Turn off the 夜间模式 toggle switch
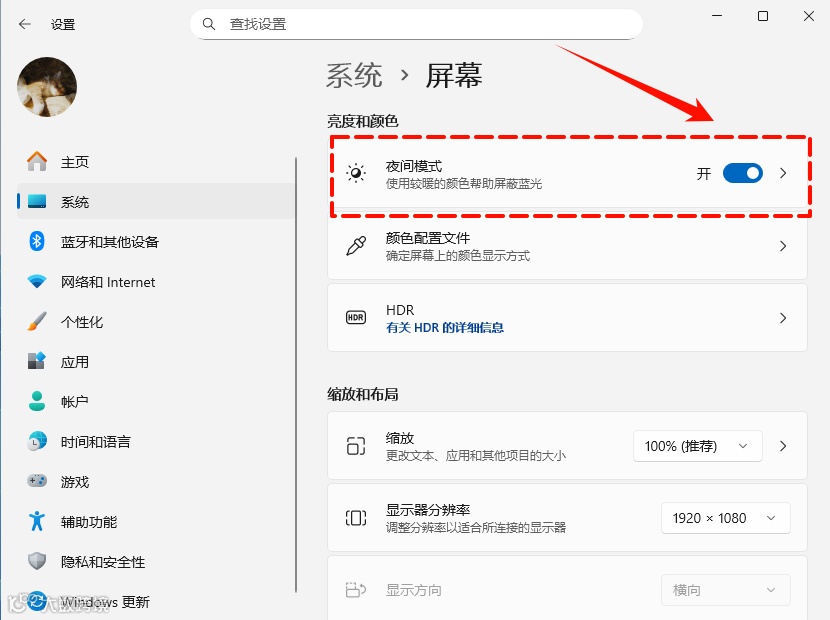 click(743, 173)
